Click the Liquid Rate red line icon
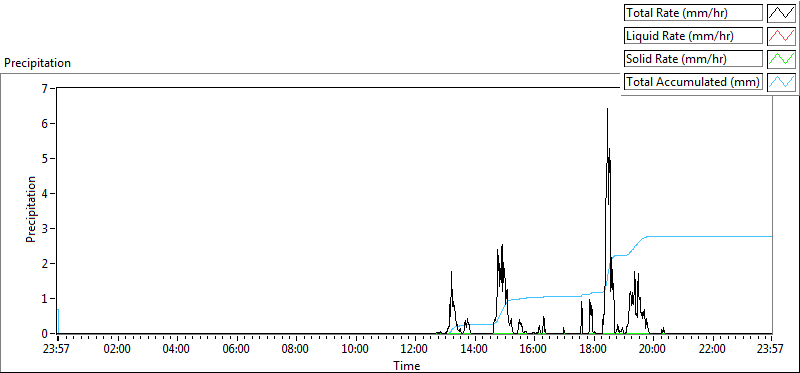800x373 pixels. click(x=781, y=36)
